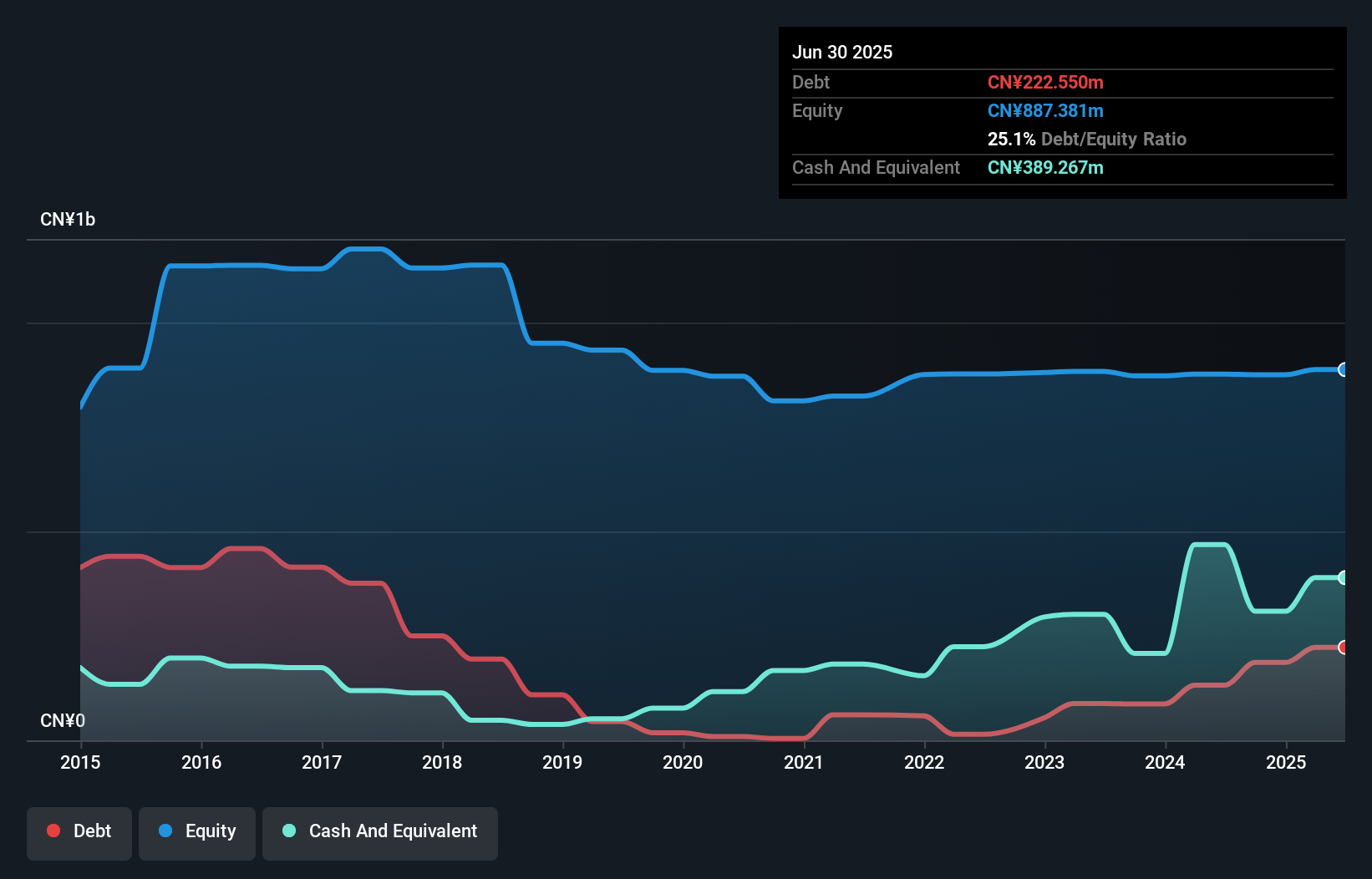Select the 2024 x-axis label
Screen dimensions: 1372x879
click(1165, 762)
